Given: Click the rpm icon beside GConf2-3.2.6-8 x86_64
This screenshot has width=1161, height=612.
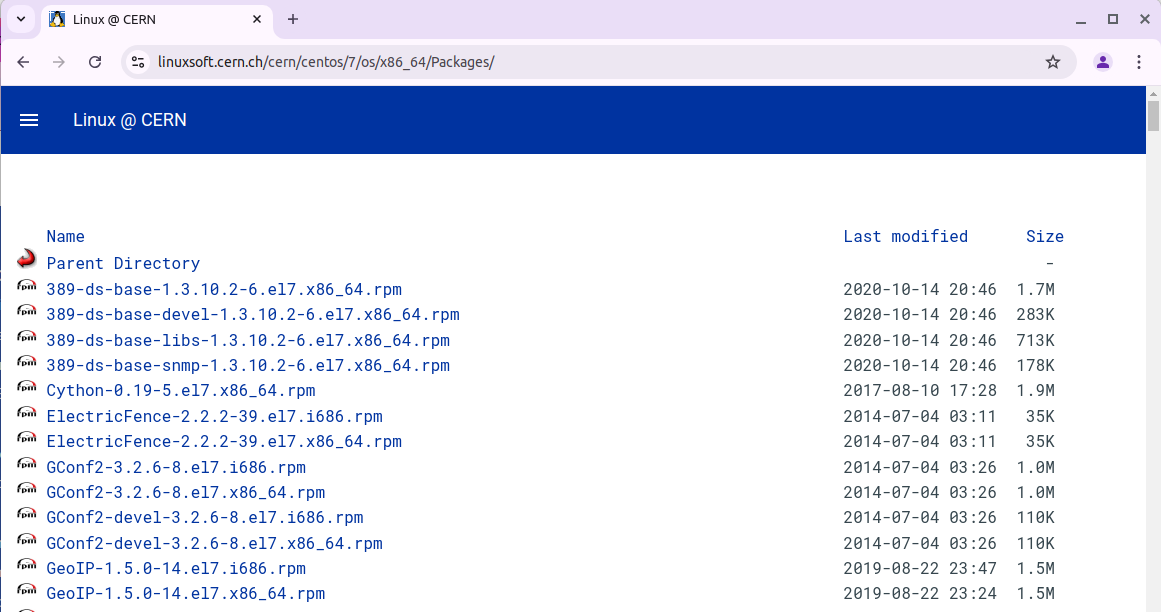Looking at the screenshot, I should (x=27, y=489).
